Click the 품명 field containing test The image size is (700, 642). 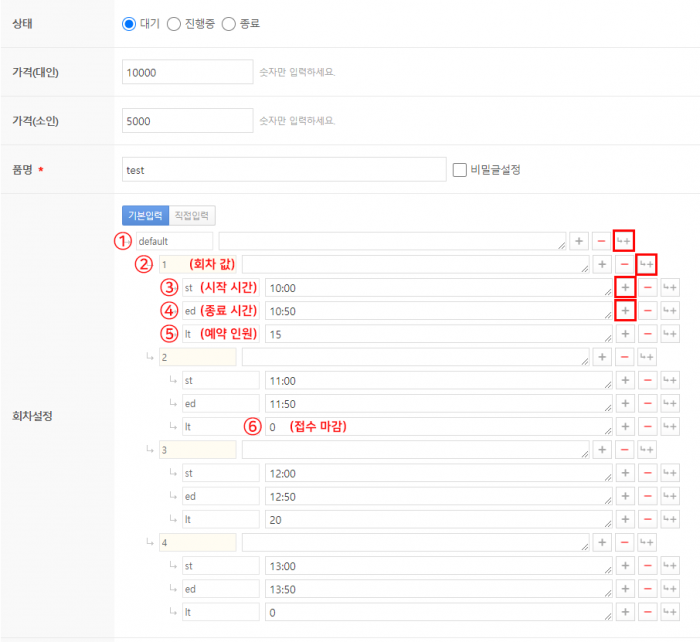tap(283, 169)
